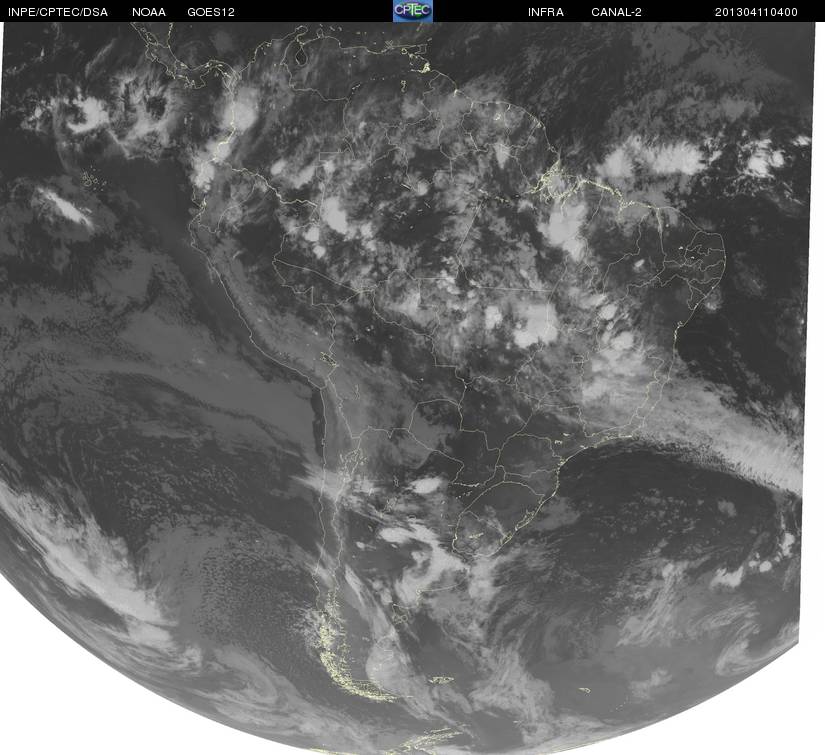Click the NOAA label in the header
The height and width of the screenshot is (755, 825).
(149, 12)
